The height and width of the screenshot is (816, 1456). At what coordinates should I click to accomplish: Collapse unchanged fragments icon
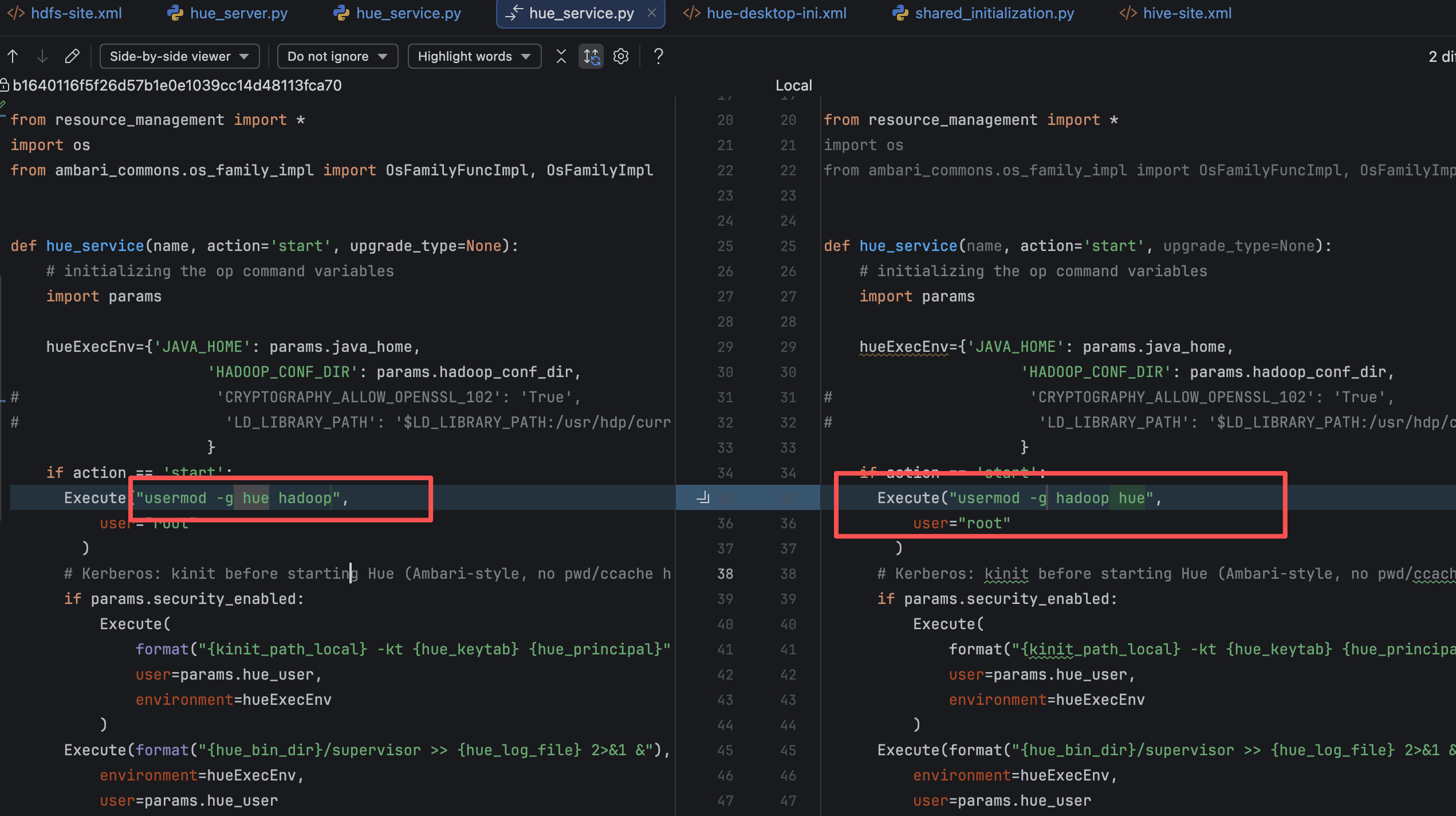click(x=561, y=56)
